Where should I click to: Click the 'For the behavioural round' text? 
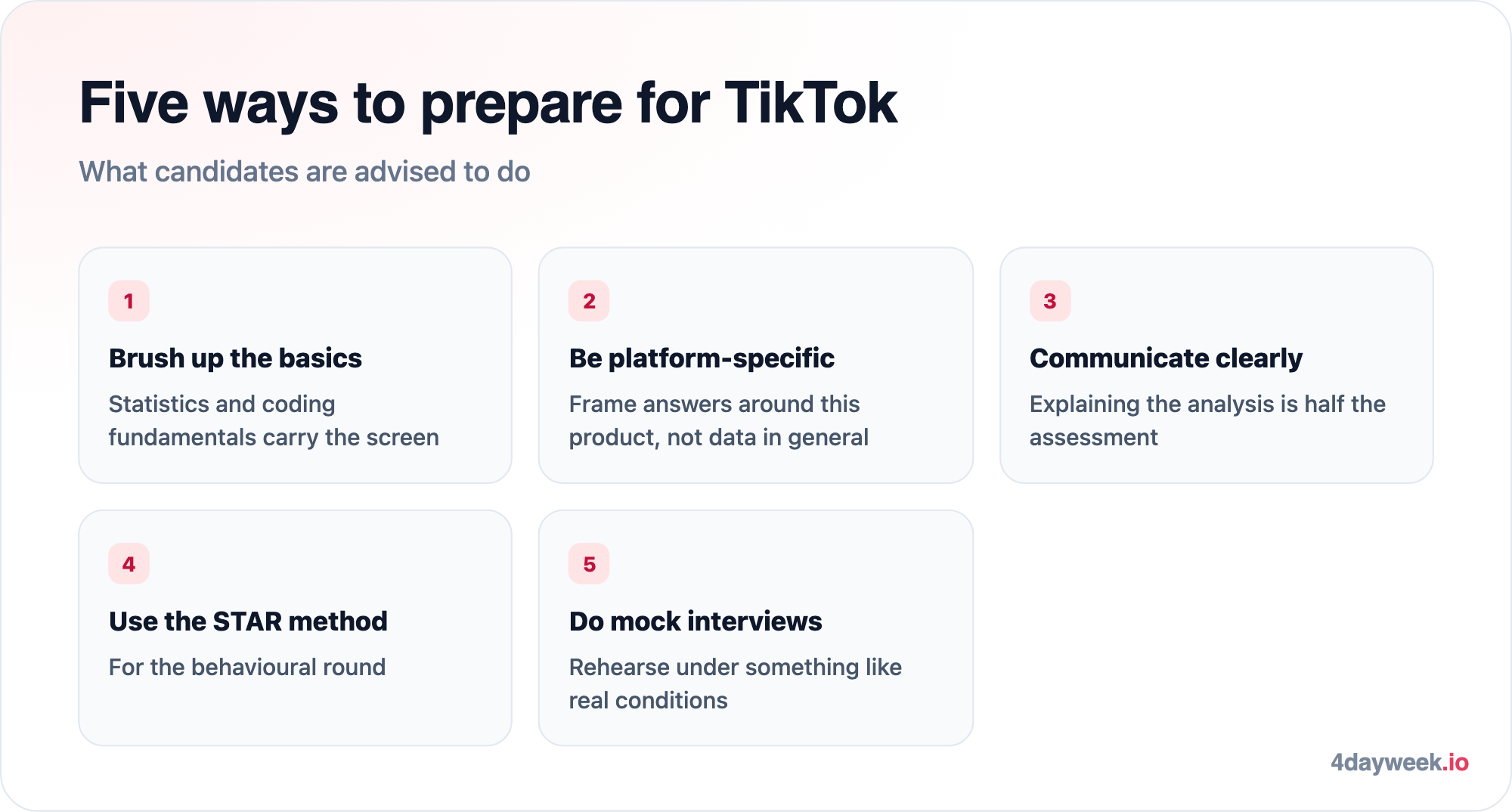click(x=247, y=667)
